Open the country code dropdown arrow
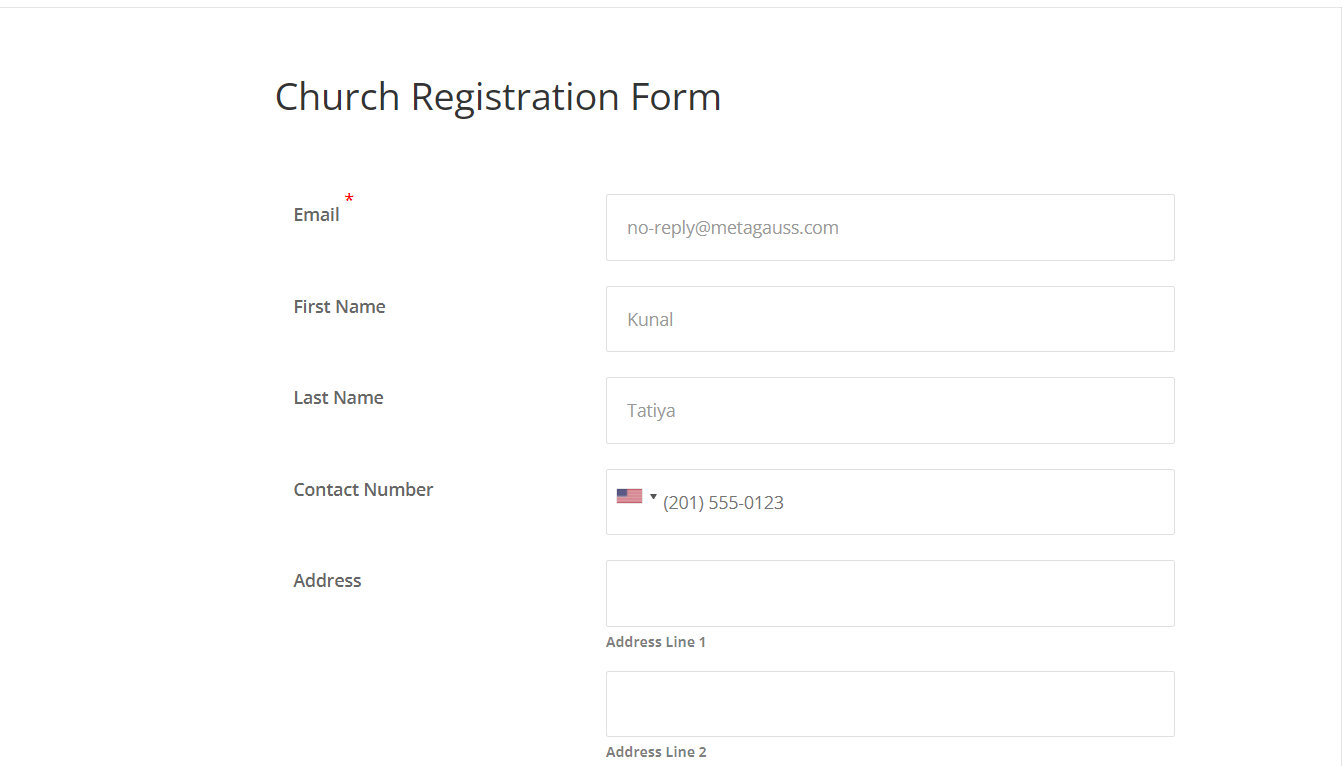Screen dimensions: 1342x766 [x=653, y=496]
